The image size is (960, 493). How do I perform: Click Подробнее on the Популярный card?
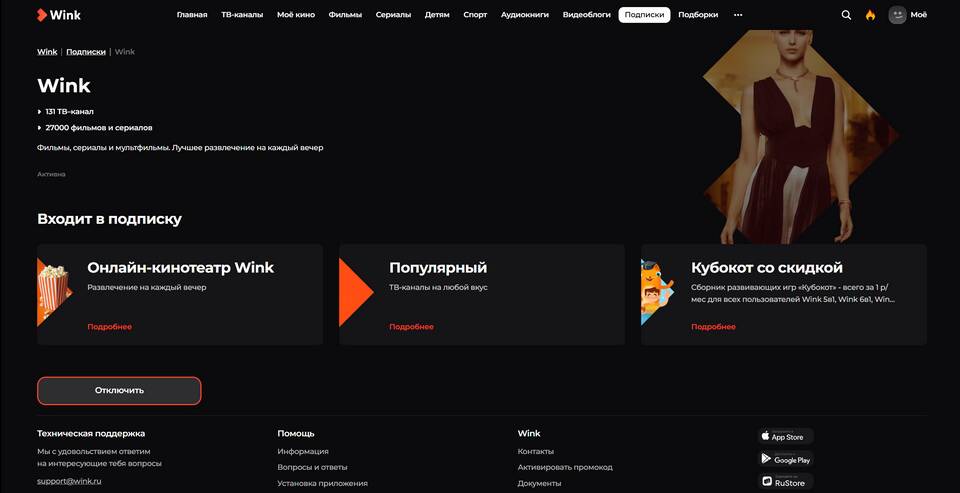411,326
